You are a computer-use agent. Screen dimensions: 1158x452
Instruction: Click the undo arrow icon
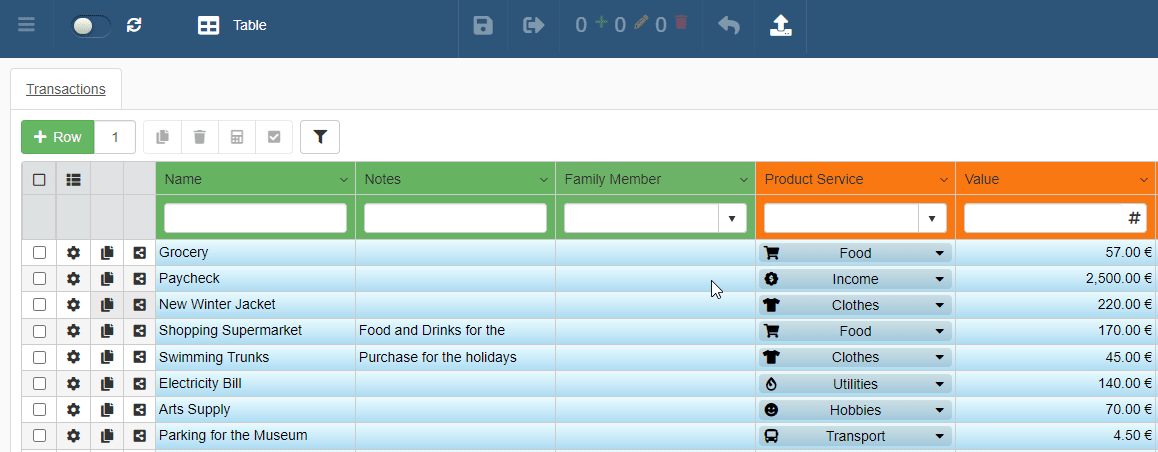[x=729, y=25]
